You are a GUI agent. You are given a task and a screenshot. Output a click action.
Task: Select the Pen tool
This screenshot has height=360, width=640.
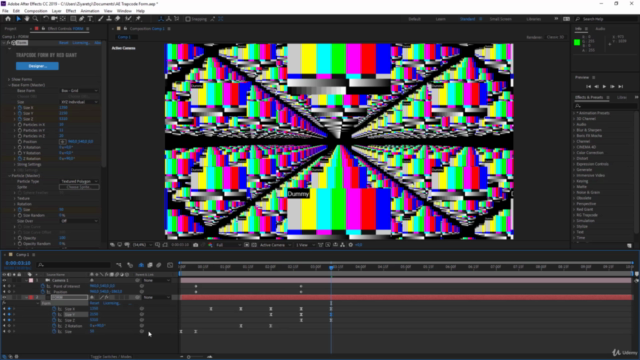point(82,19)
